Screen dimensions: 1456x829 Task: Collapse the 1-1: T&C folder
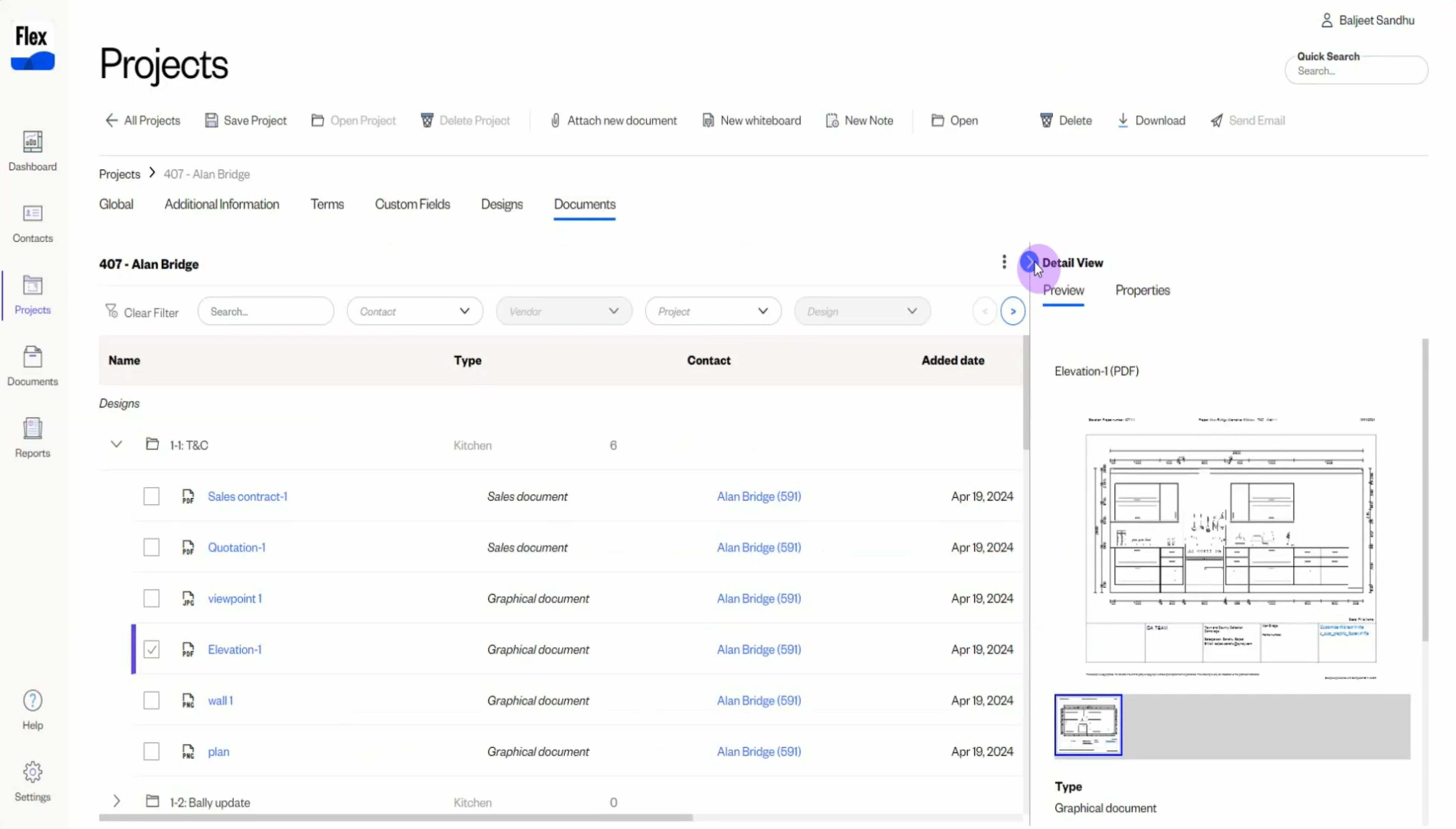(116, 445)
